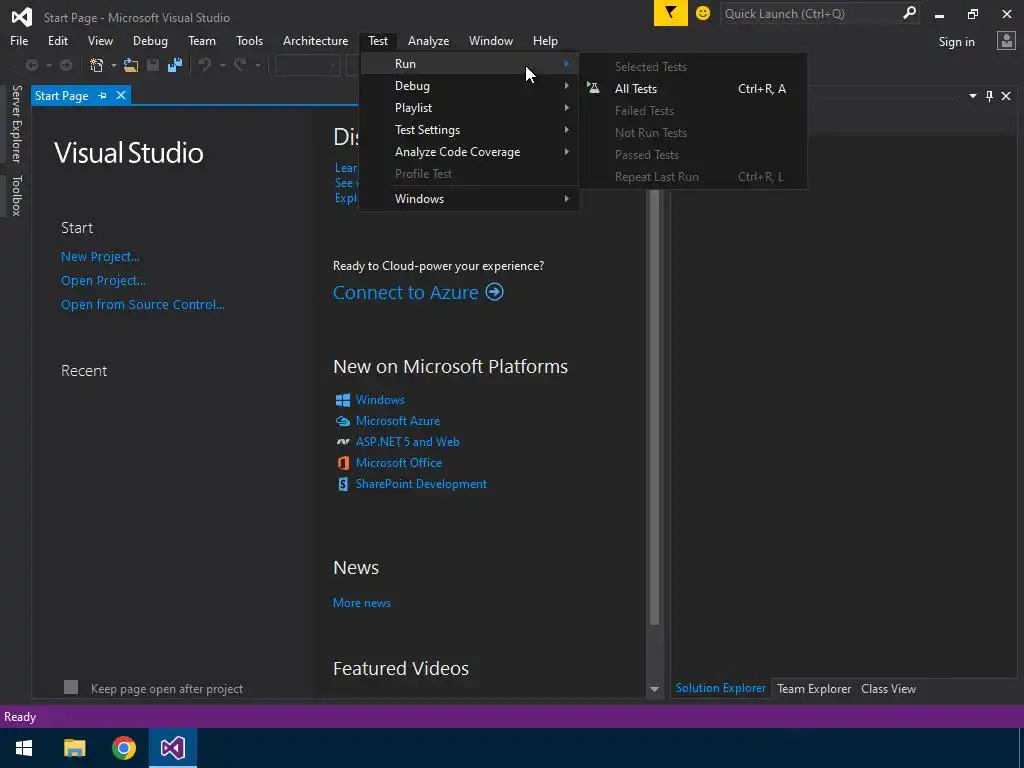Expand the Playlist submenu
The height and width of the screenshot is (768, 1024).
(x=469, y=108)
